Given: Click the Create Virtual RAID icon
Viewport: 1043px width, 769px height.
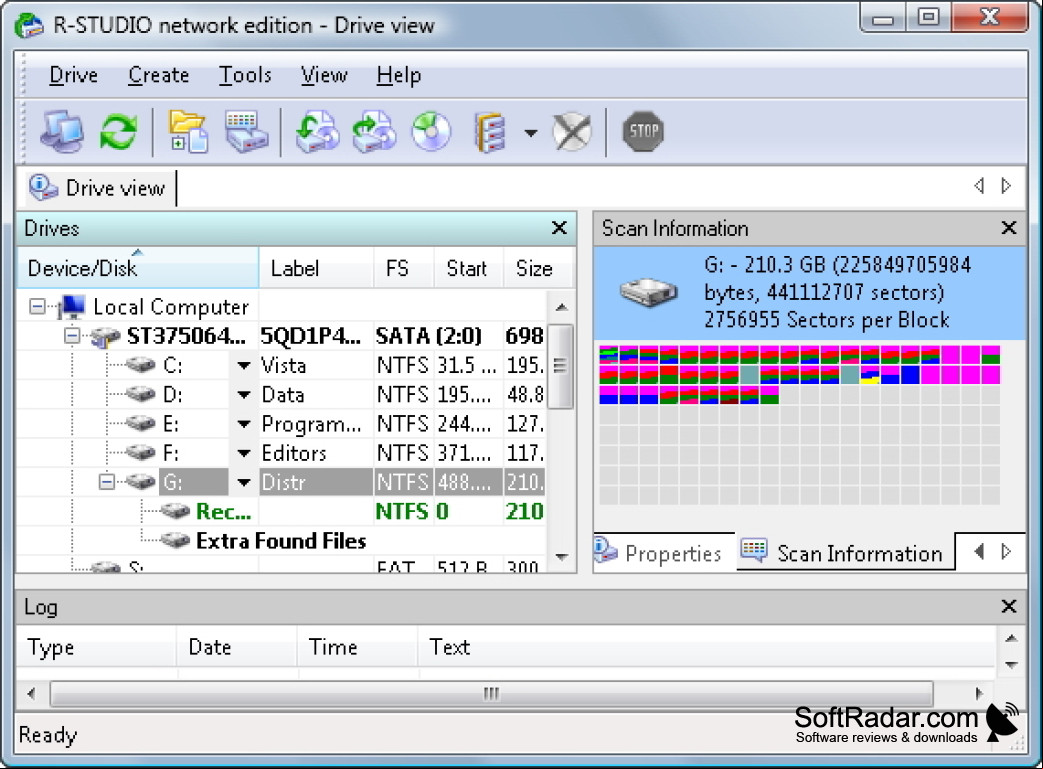Looking at the screenshot, I should (x=491, y=132).
